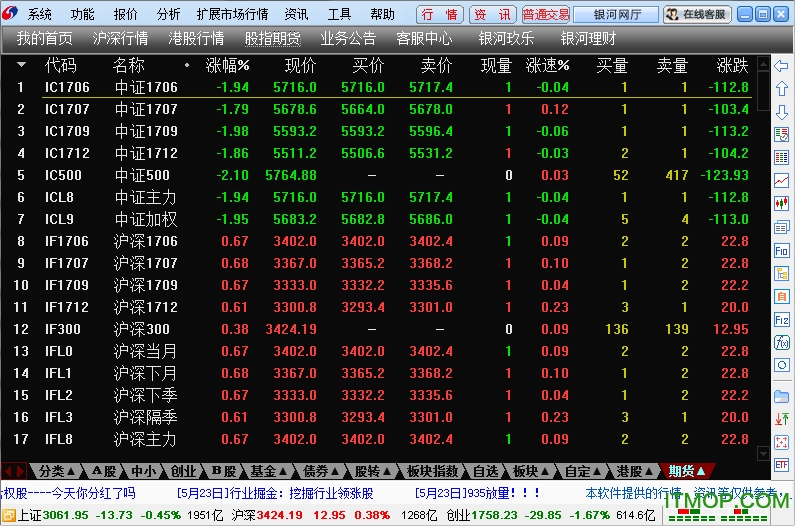Sort by the 涨幅% column header

point(227,65)
